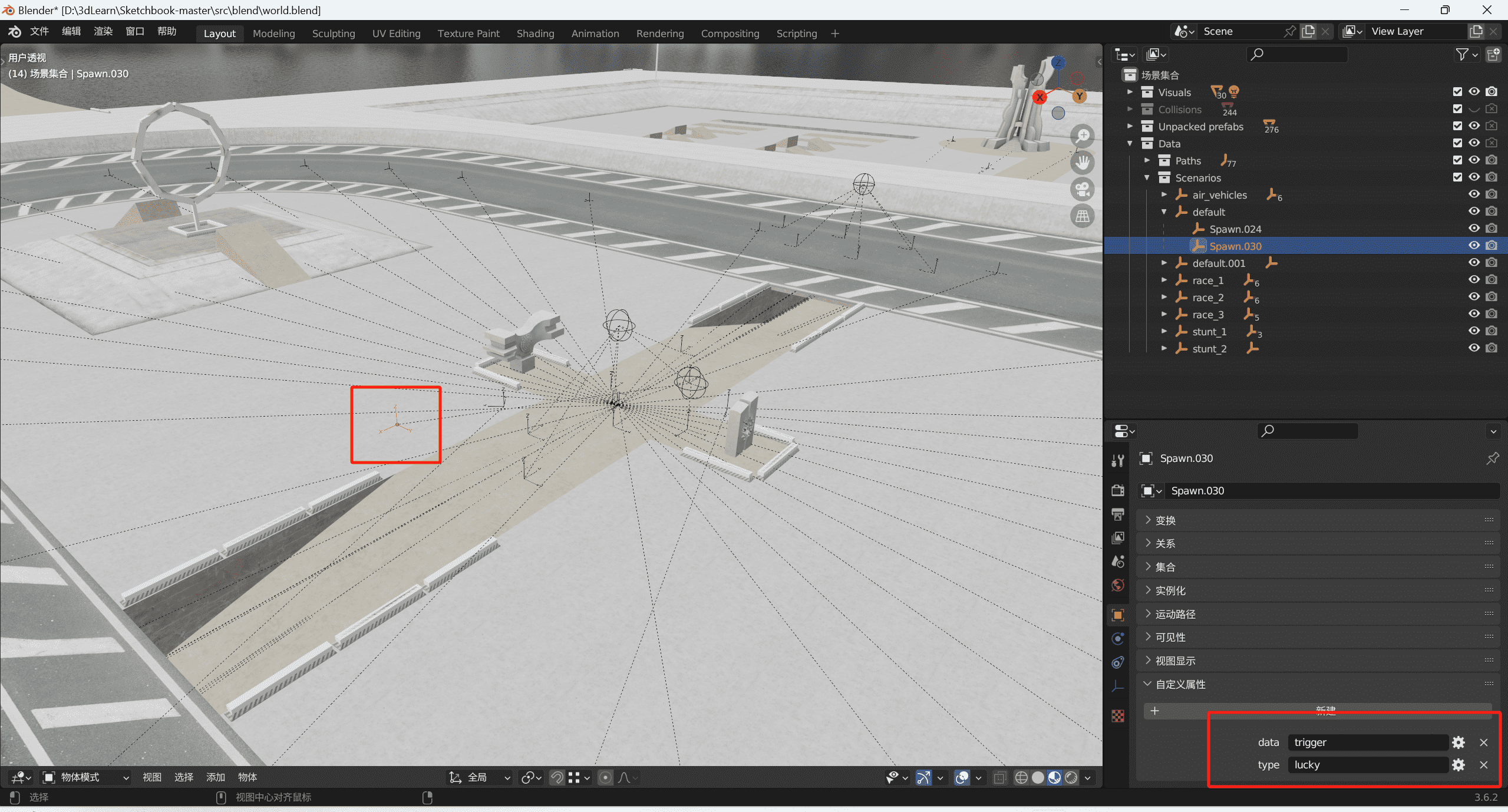Expand the 变换 panel
Viewport: 1508px width, 812px height.
[x=1318, y=520]
